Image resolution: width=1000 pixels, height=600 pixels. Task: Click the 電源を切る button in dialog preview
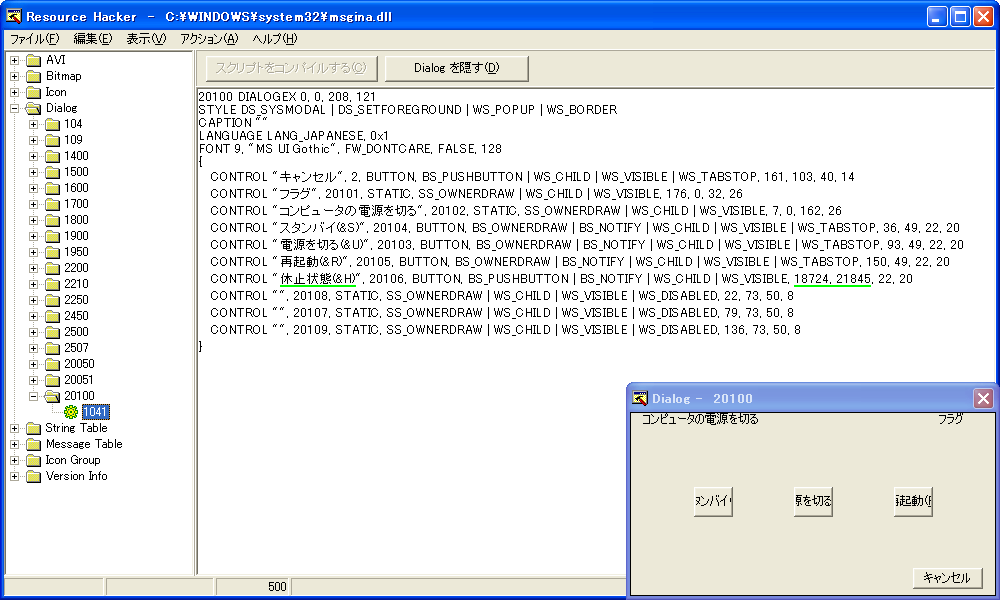813,501
